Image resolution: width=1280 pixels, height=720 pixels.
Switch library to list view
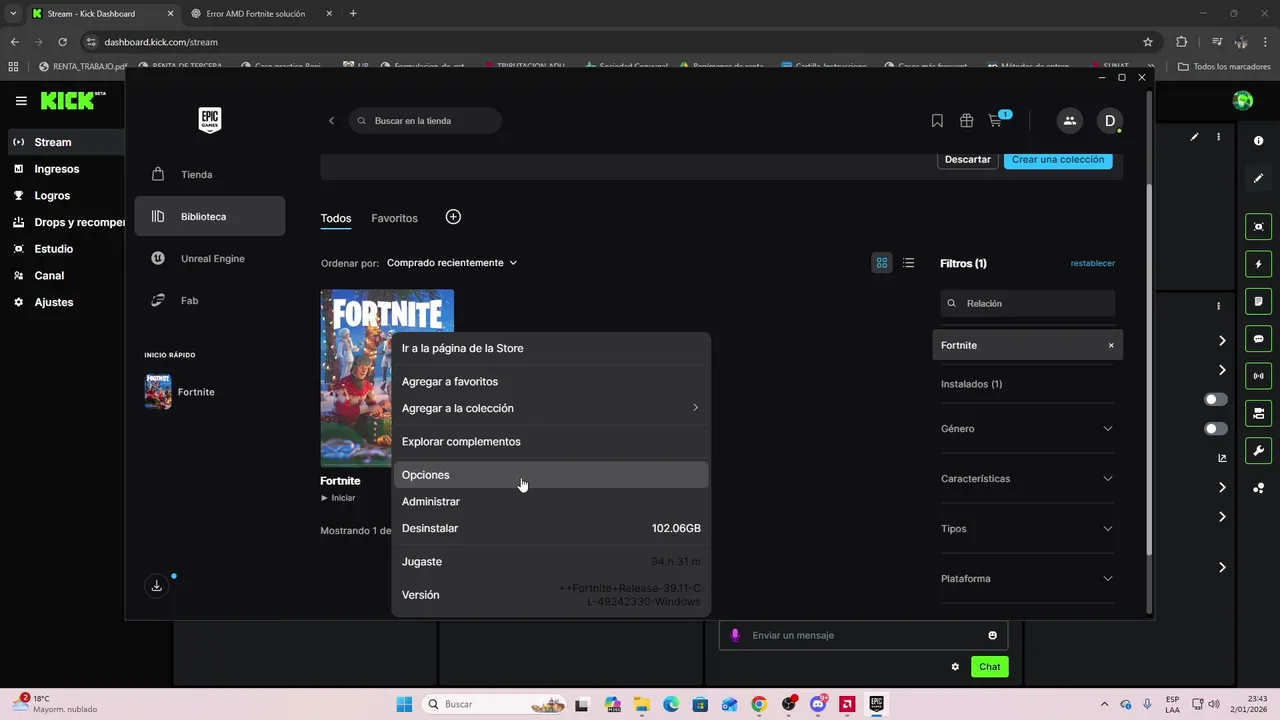[x=908, y=263]
